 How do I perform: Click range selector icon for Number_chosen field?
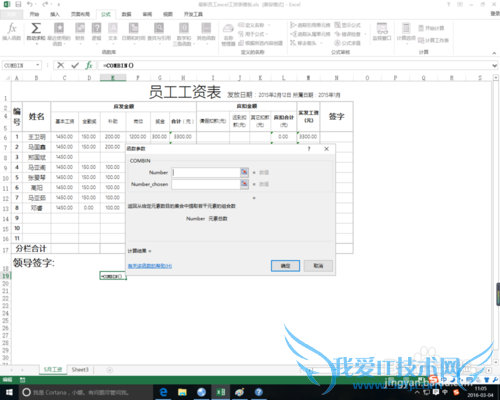244,184
